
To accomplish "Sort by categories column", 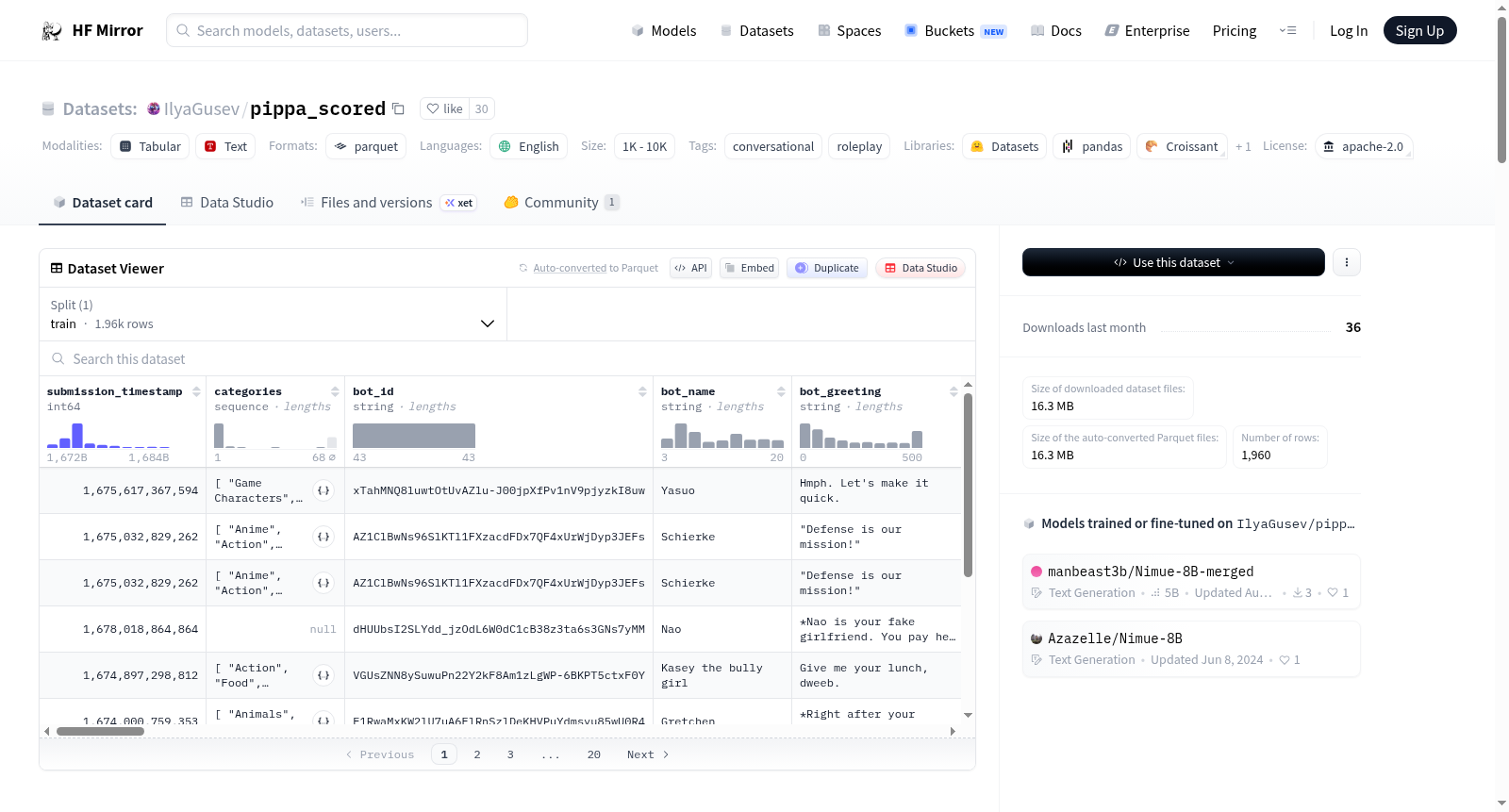I will point(335,391).
